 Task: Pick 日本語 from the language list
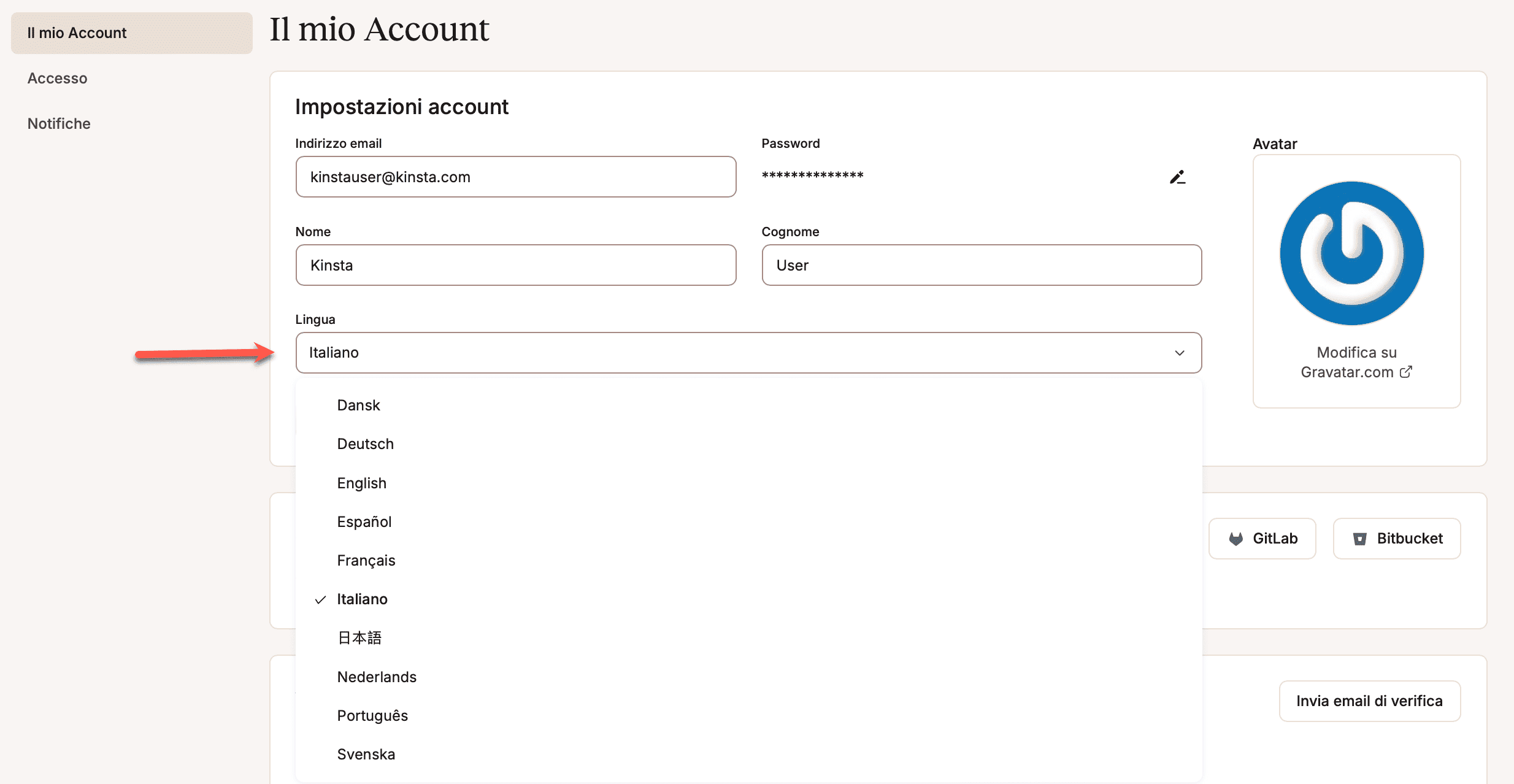tap(359, 638)
